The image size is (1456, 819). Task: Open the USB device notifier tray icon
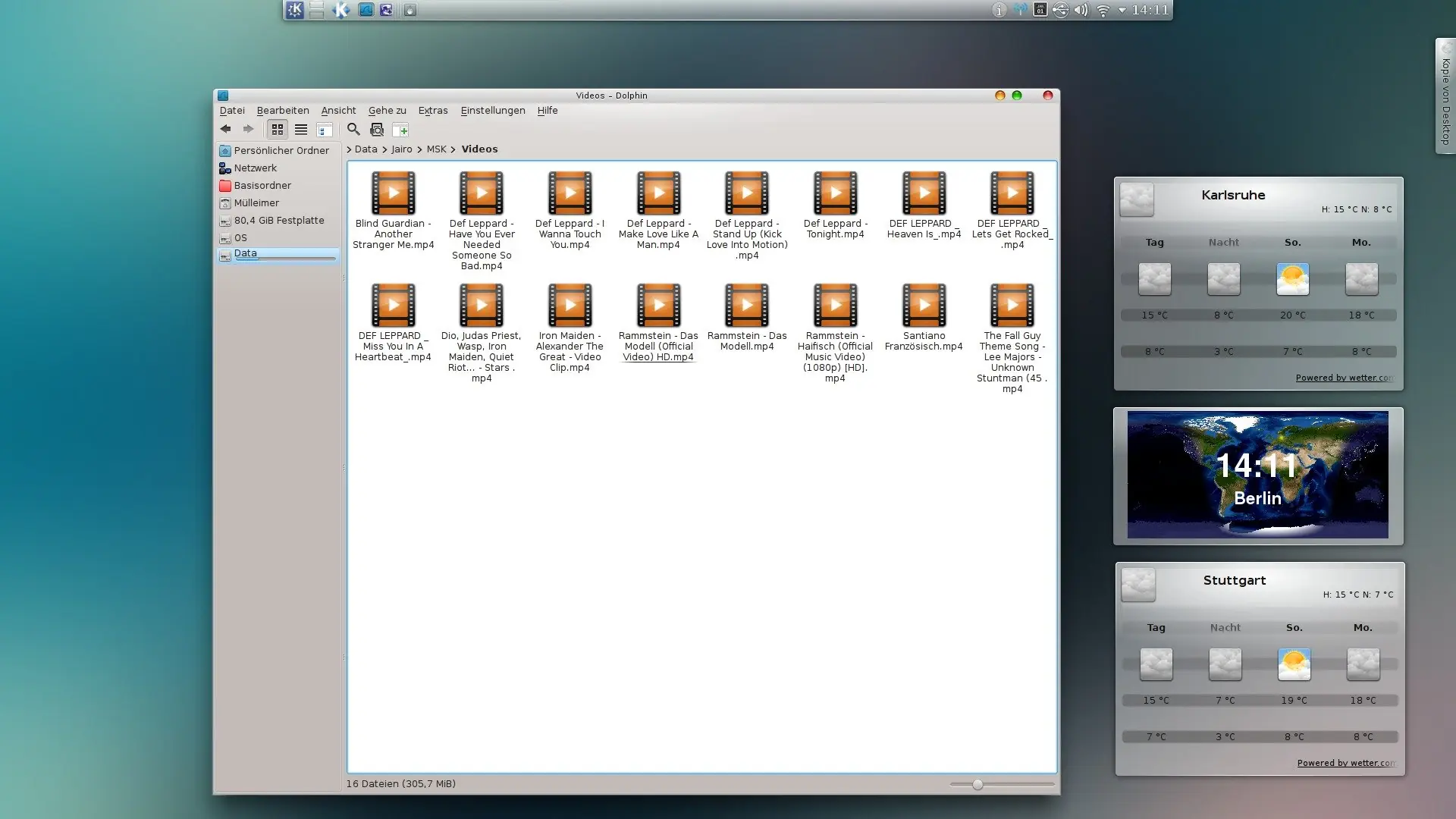pyautogui.click(x=1060, y=10)
